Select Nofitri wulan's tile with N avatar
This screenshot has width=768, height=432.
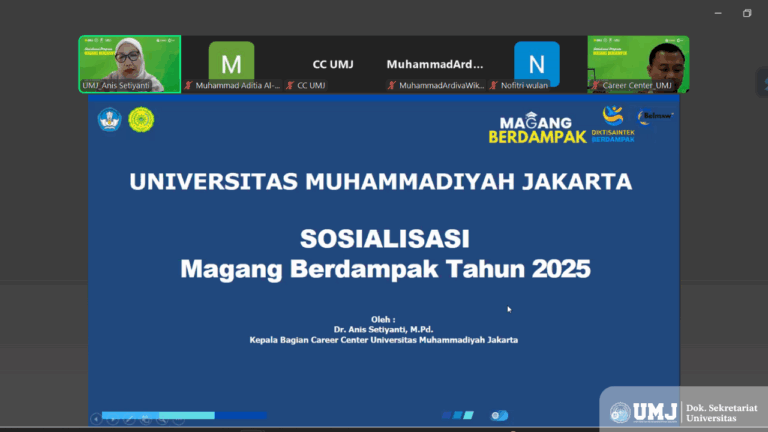pos(536,64)
